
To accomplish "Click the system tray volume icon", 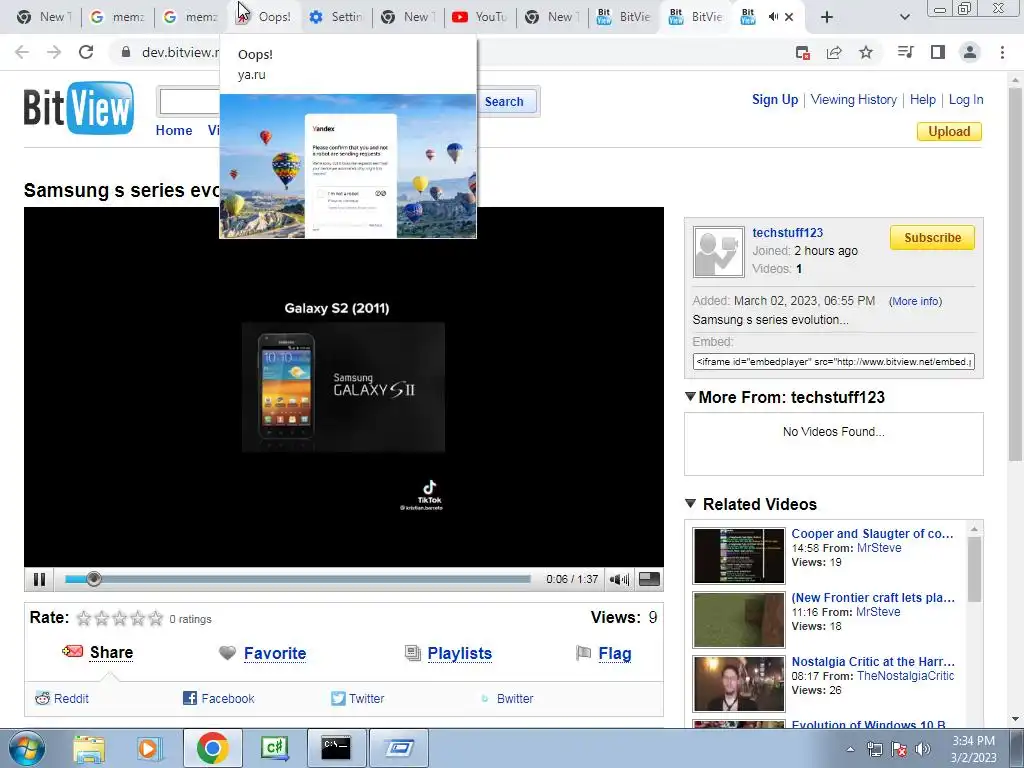I will (922, 749).
